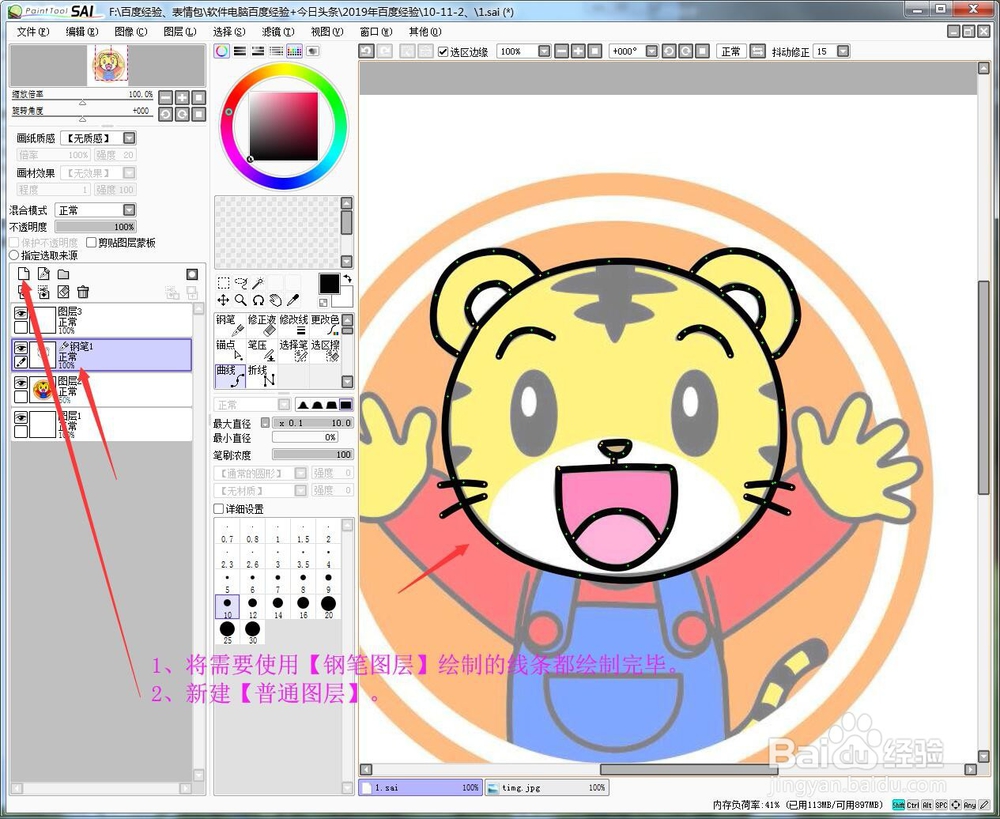
Task: Pick brush size 30 preset
Action: (x=253, y=631)
